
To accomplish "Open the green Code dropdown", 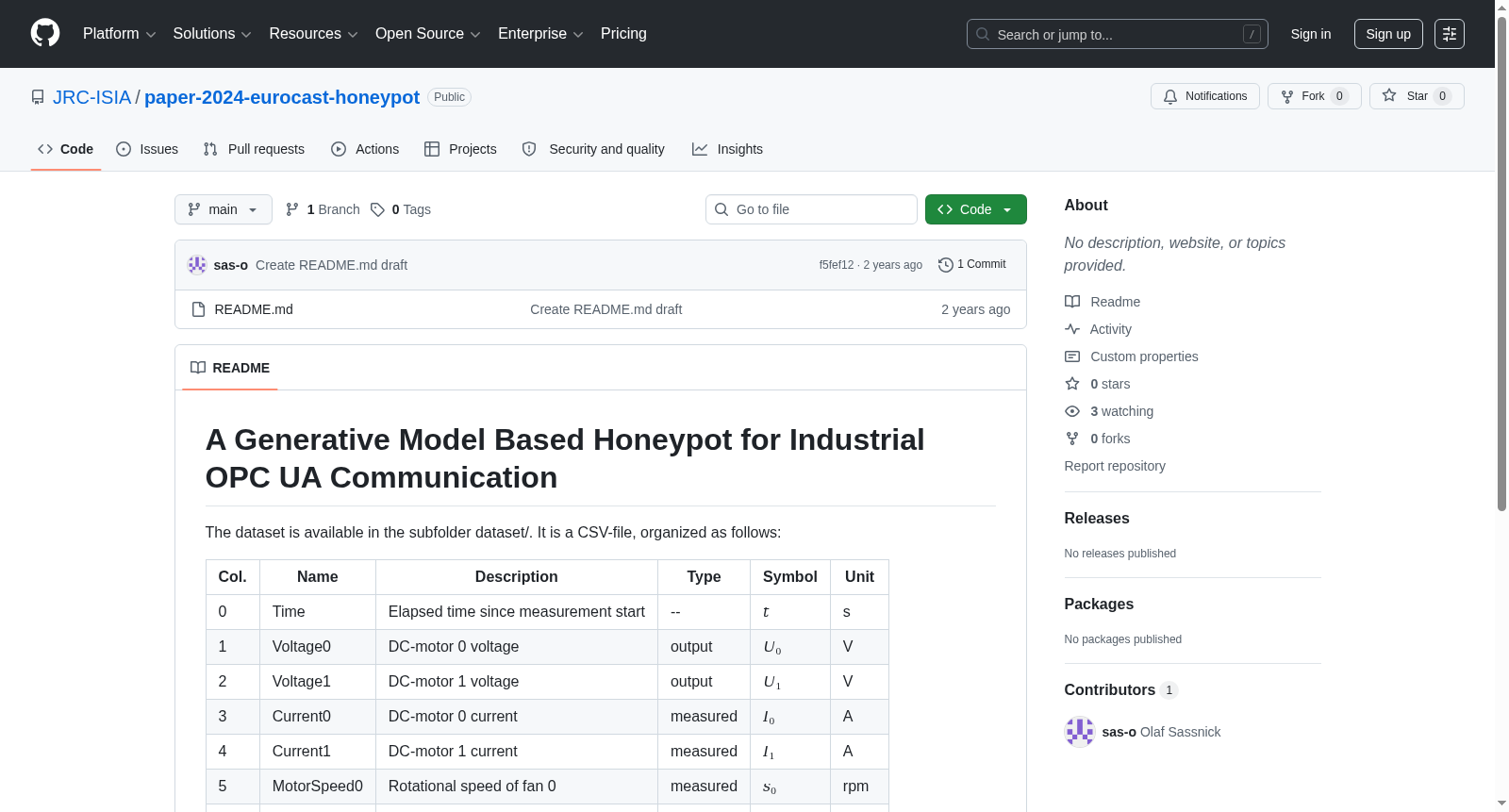I will pyautogui.click(x=975, y=209).
